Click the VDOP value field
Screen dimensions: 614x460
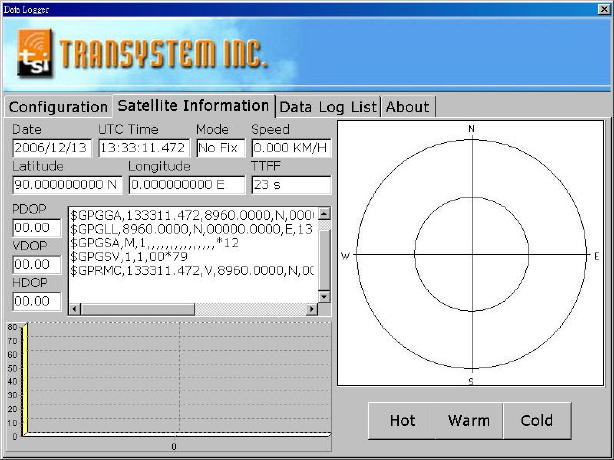[37, 265]
